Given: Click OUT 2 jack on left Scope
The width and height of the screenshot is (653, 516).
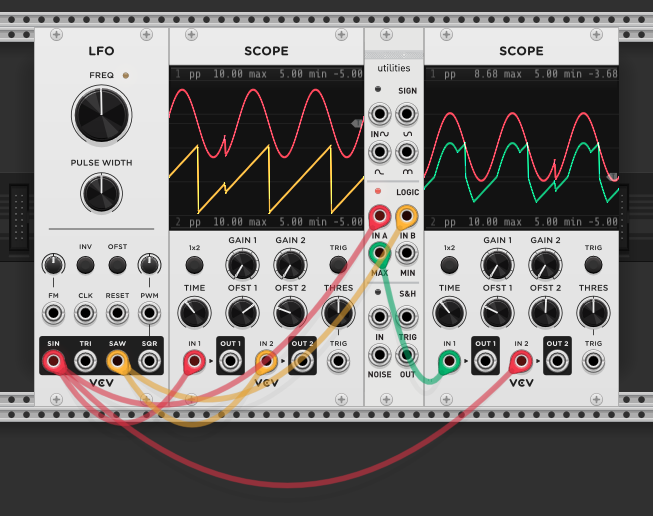Looking at the screenshot, I should [302, 361].
